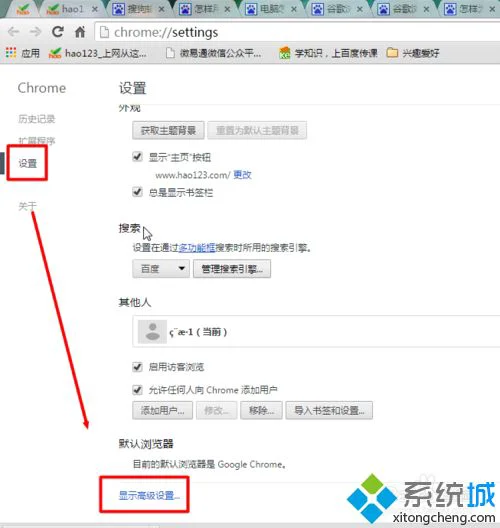The width and height of the screenshot is (500, 528).
Task: Toggle the 显示"主页"按钮 checkbox
Action: (x=137, y=157)
